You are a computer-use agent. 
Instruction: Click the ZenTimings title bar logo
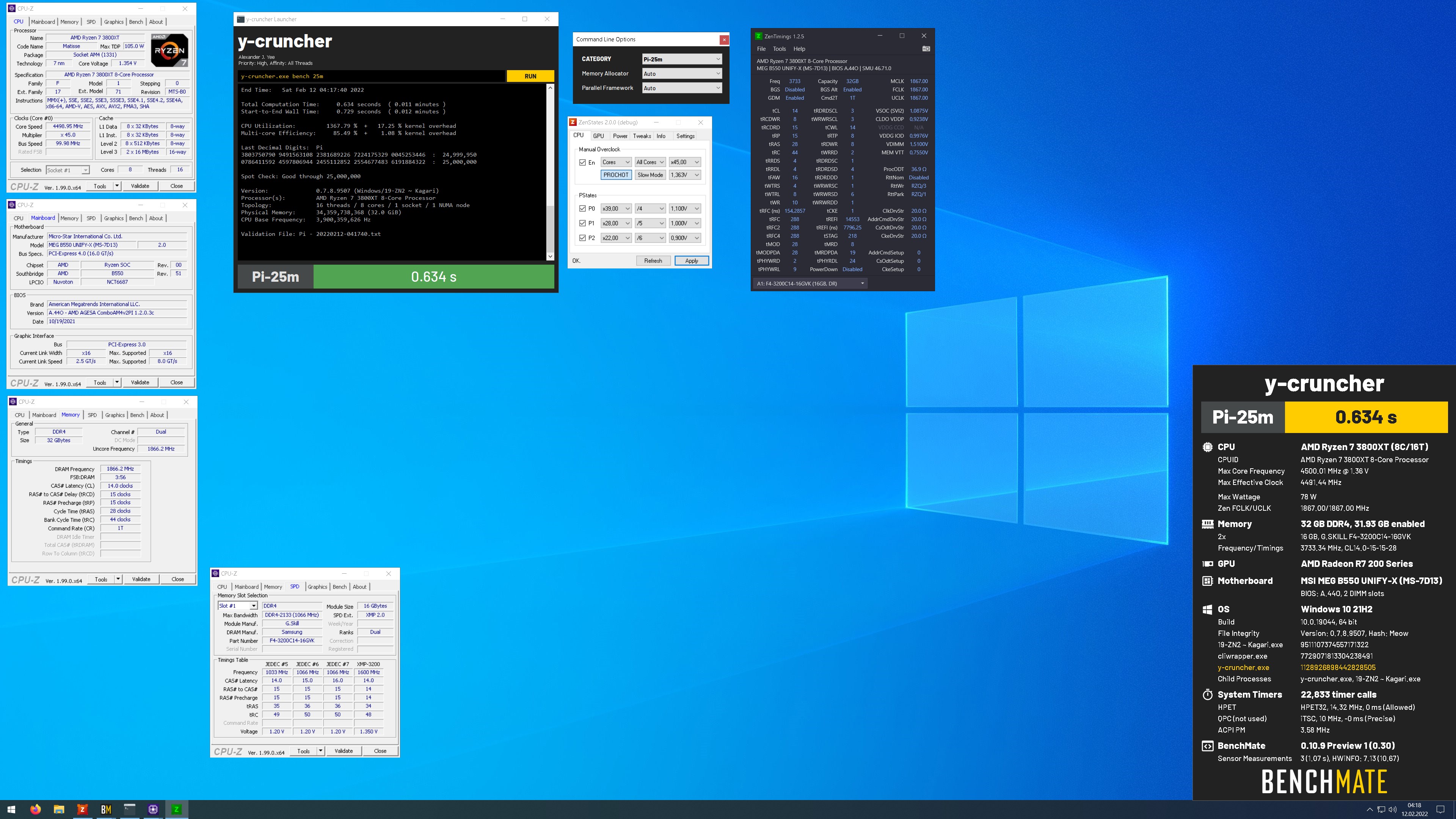tap(758, 36)
